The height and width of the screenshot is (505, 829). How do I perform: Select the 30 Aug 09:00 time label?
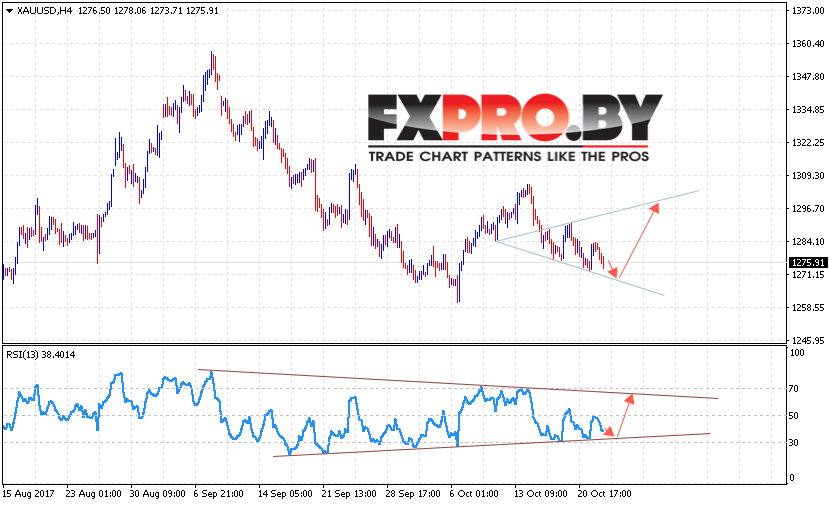click(158, 493)
